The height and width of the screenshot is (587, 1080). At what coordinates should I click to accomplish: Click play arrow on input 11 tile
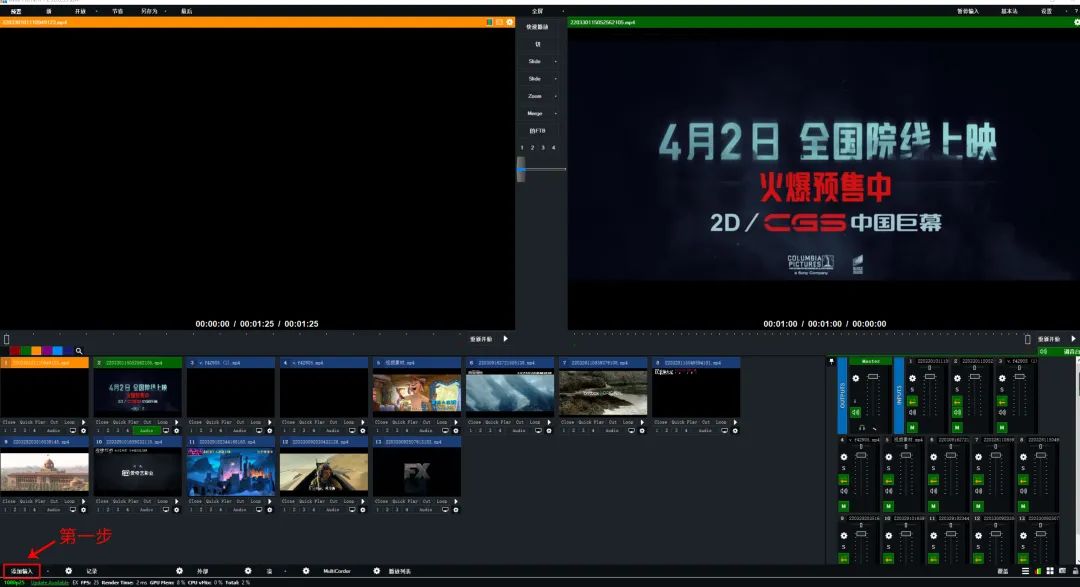coord(270,502)
